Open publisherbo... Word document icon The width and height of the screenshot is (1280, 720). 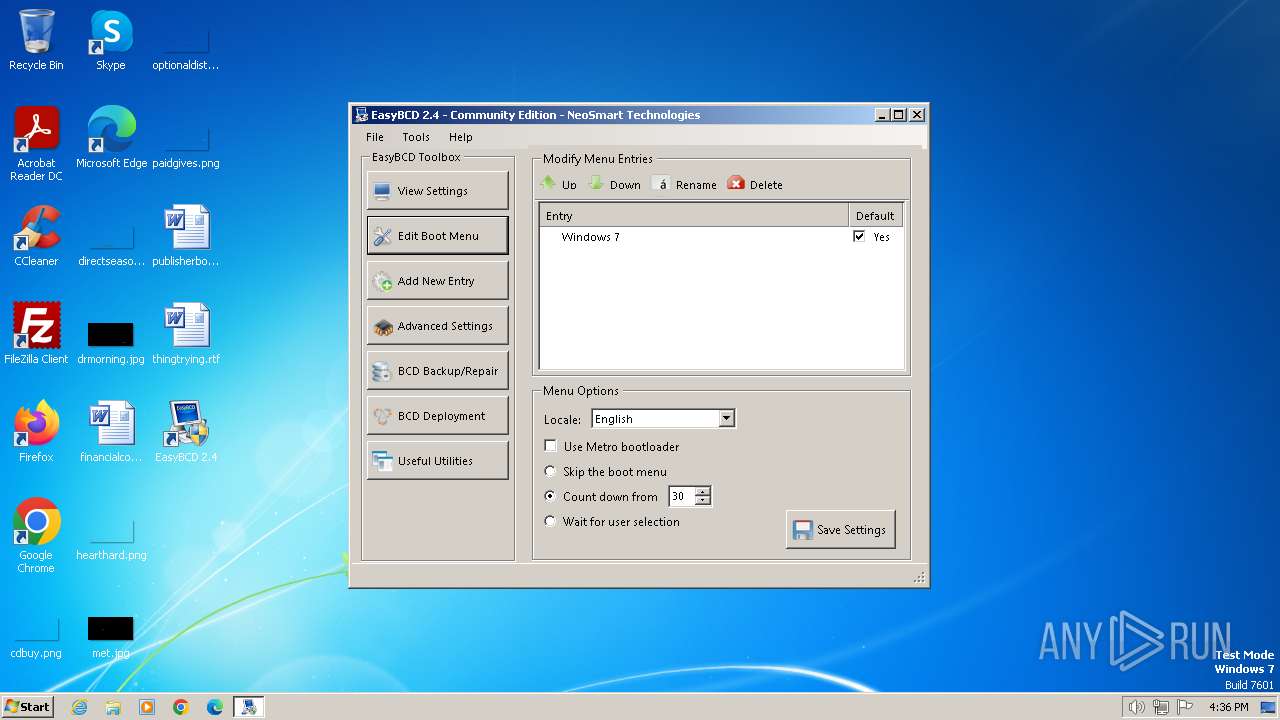[x=186, y=236]
